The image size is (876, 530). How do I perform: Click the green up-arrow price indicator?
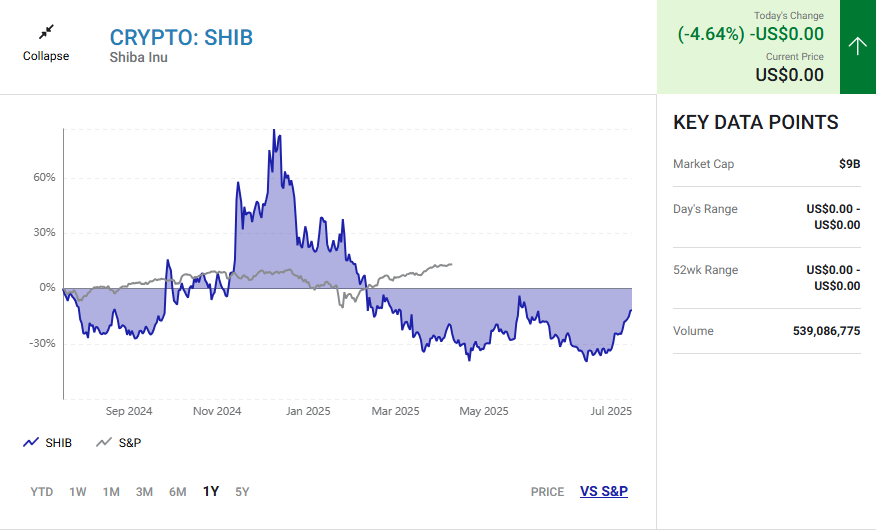pyautogui.click(x=858, y=46)
